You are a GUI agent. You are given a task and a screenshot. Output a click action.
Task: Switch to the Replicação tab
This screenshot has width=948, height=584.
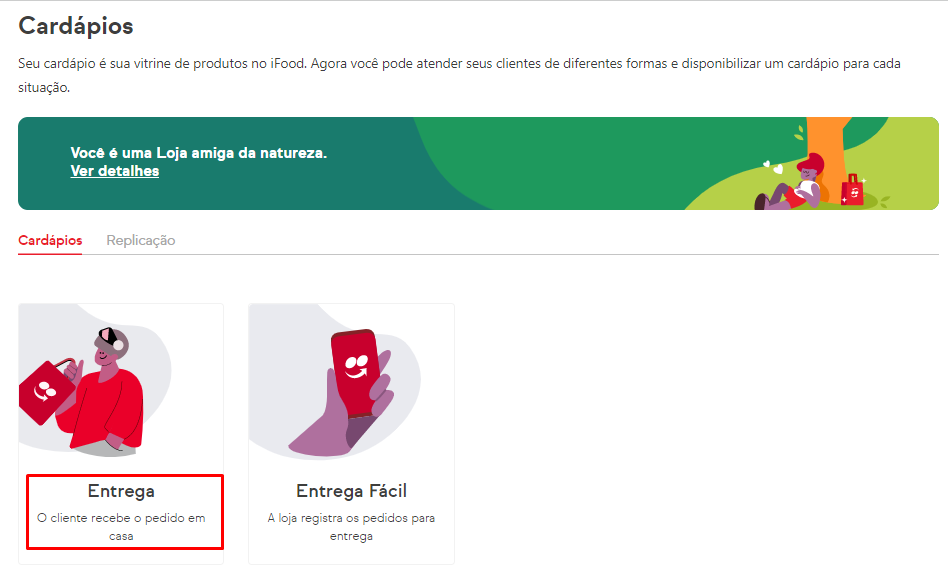click(x=141, y=240)
